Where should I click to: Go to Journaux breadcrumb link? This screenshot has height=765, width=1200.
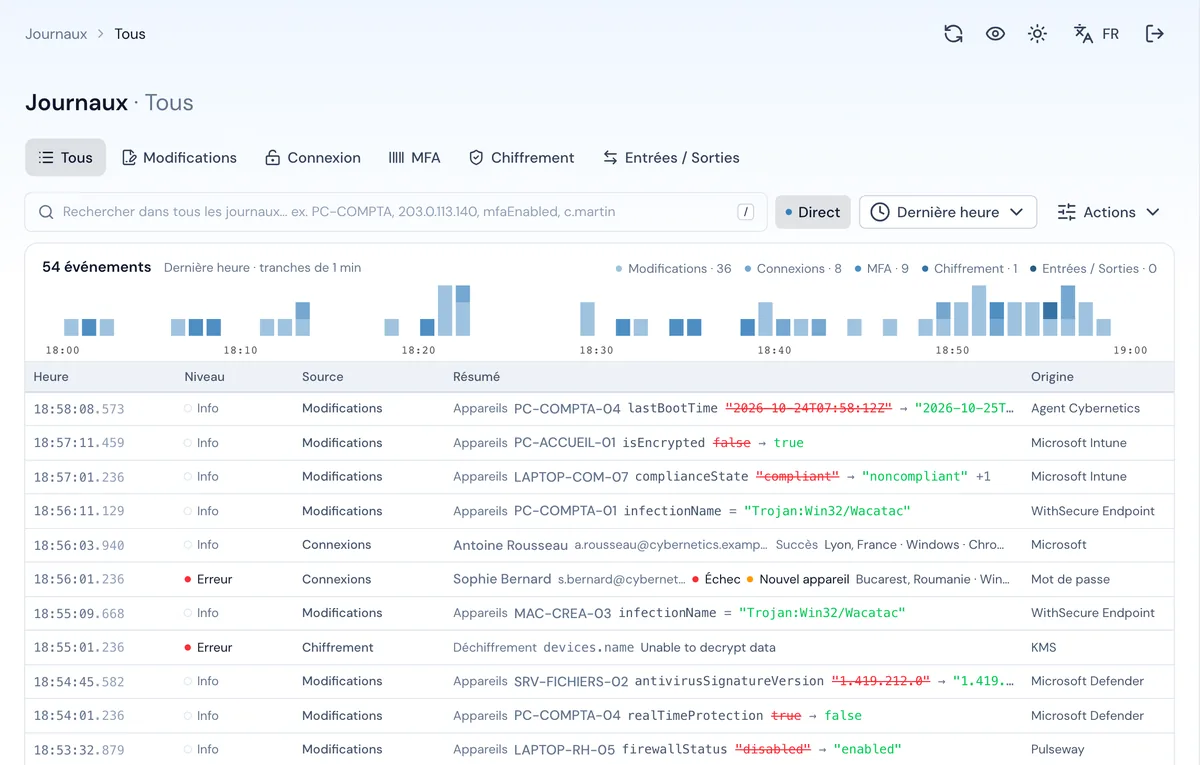[56, 34]
